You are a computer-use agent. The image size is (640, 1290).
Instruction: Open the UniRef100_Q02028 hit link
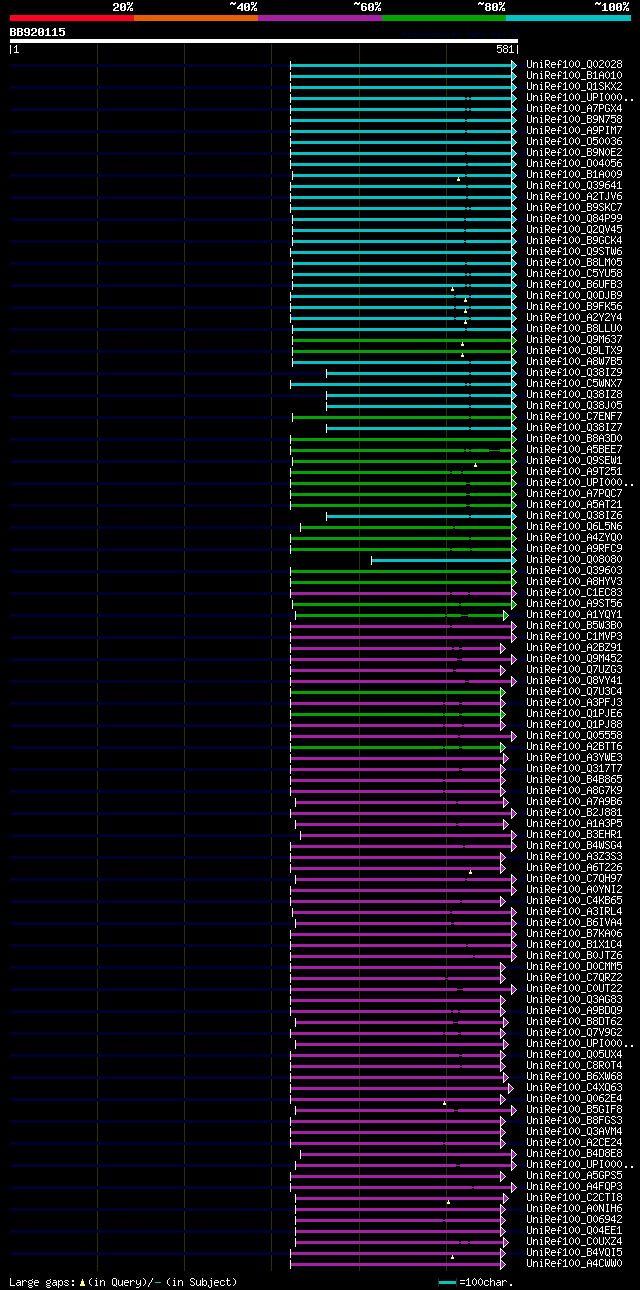pyautogui.click(x=574, y=64)
